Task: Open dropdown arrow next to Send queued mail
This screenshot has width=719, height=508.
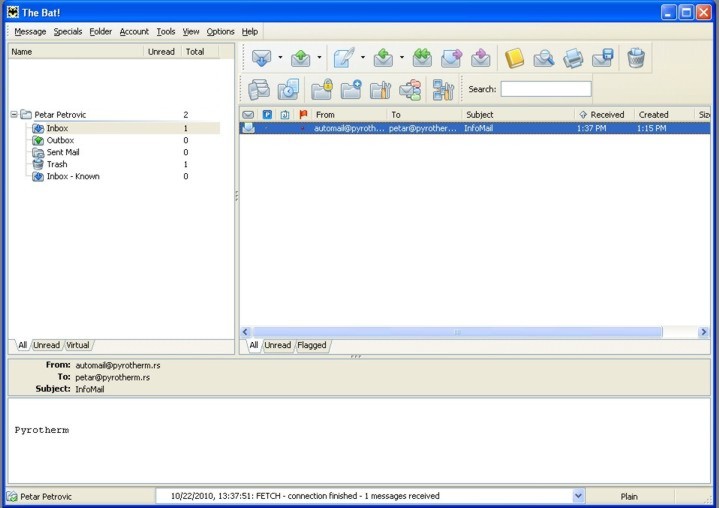Action: pyautogui.click(x=319, y=58)
